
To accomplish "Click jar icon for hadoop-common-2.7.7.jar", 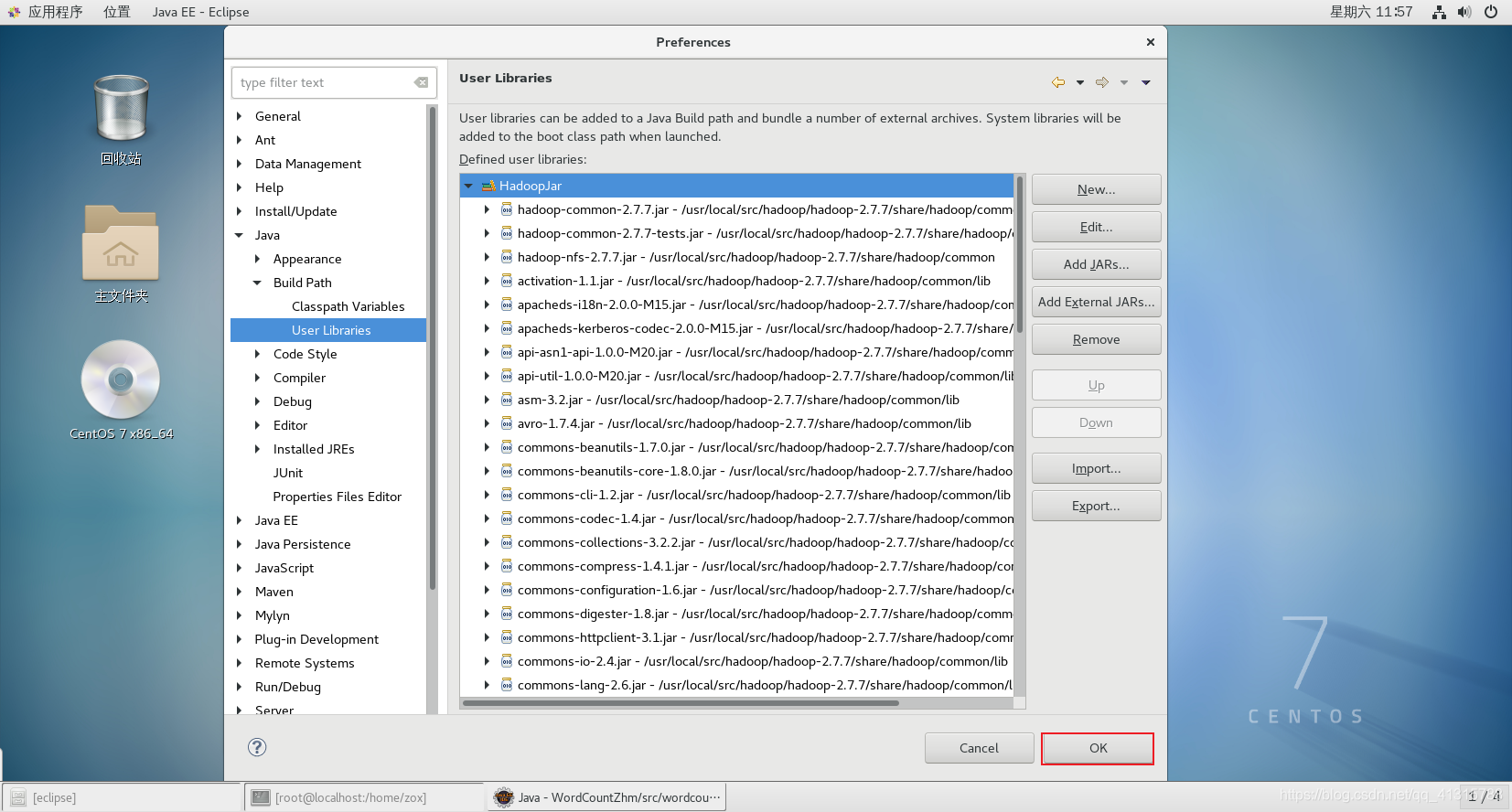I will [x=507, y=209].
